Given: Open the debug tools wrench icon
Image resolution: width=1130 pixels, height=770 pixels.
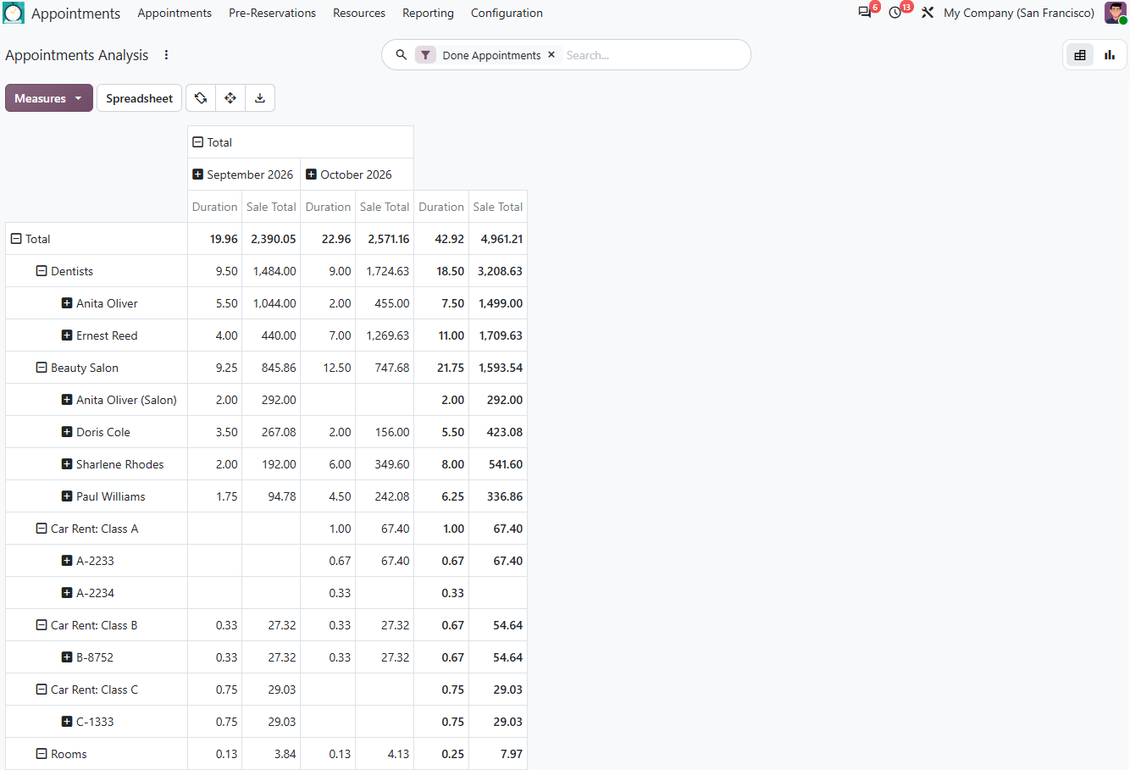Looking at the screenshot, I should (927, 12).
